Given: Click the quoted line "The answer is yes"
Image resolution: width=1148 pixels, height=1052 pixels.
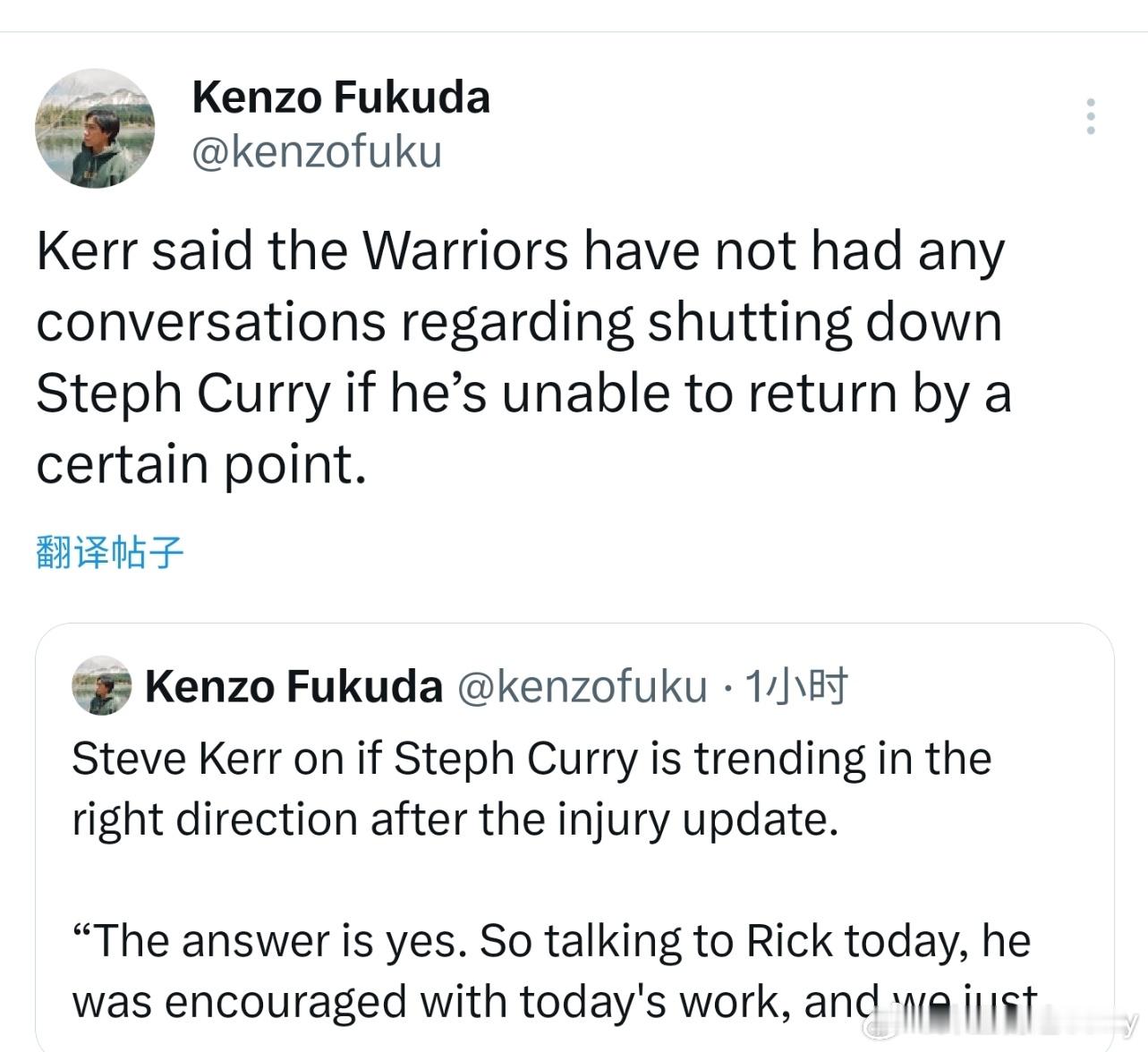Looking at the screenshot, I should [x=550, y=940].
